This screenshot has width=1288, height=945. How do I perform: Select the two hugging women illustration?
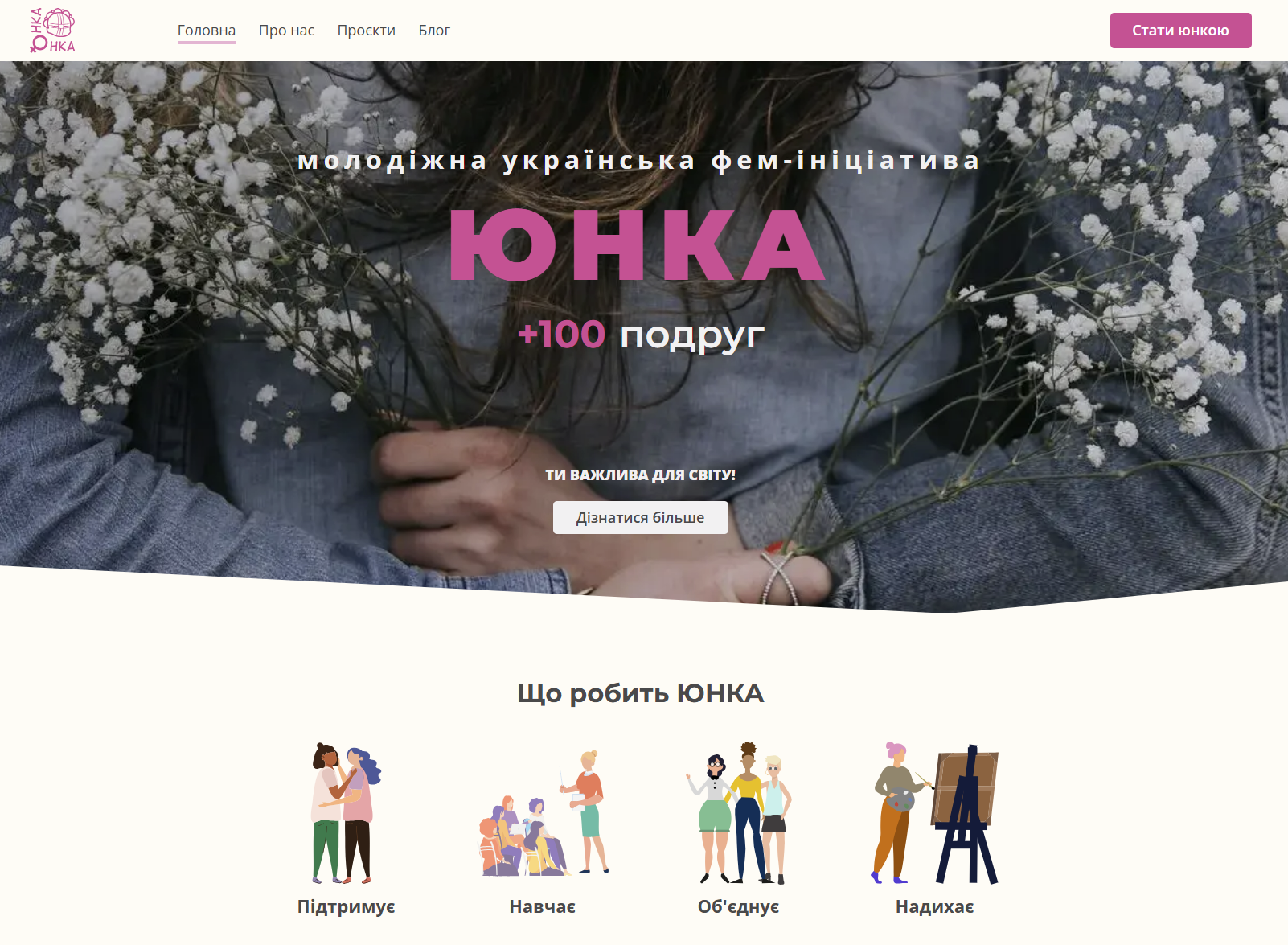pyautogui.click(x=346, y=813)
